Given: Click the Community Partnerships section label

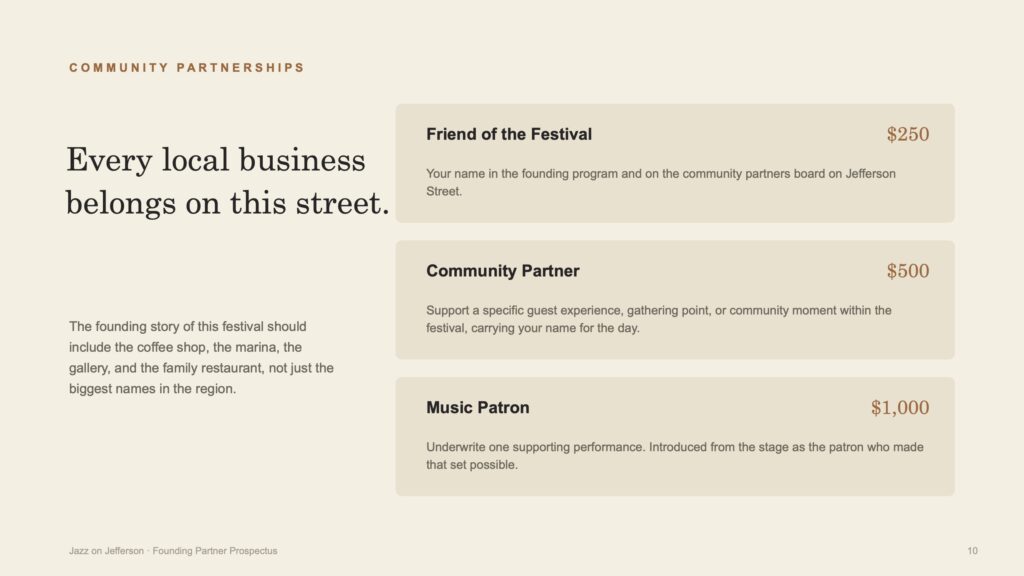Looking at the screenshot, I should pyautogui.click(x=187, y=68).
